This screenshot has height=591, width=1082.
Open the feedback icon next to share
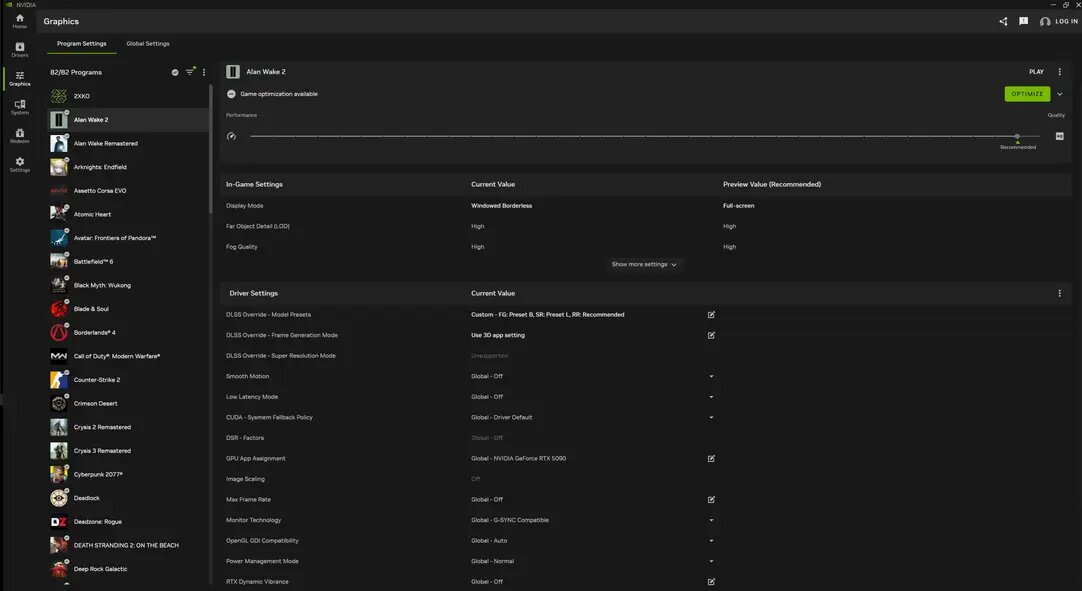[x=1023, y=21]
